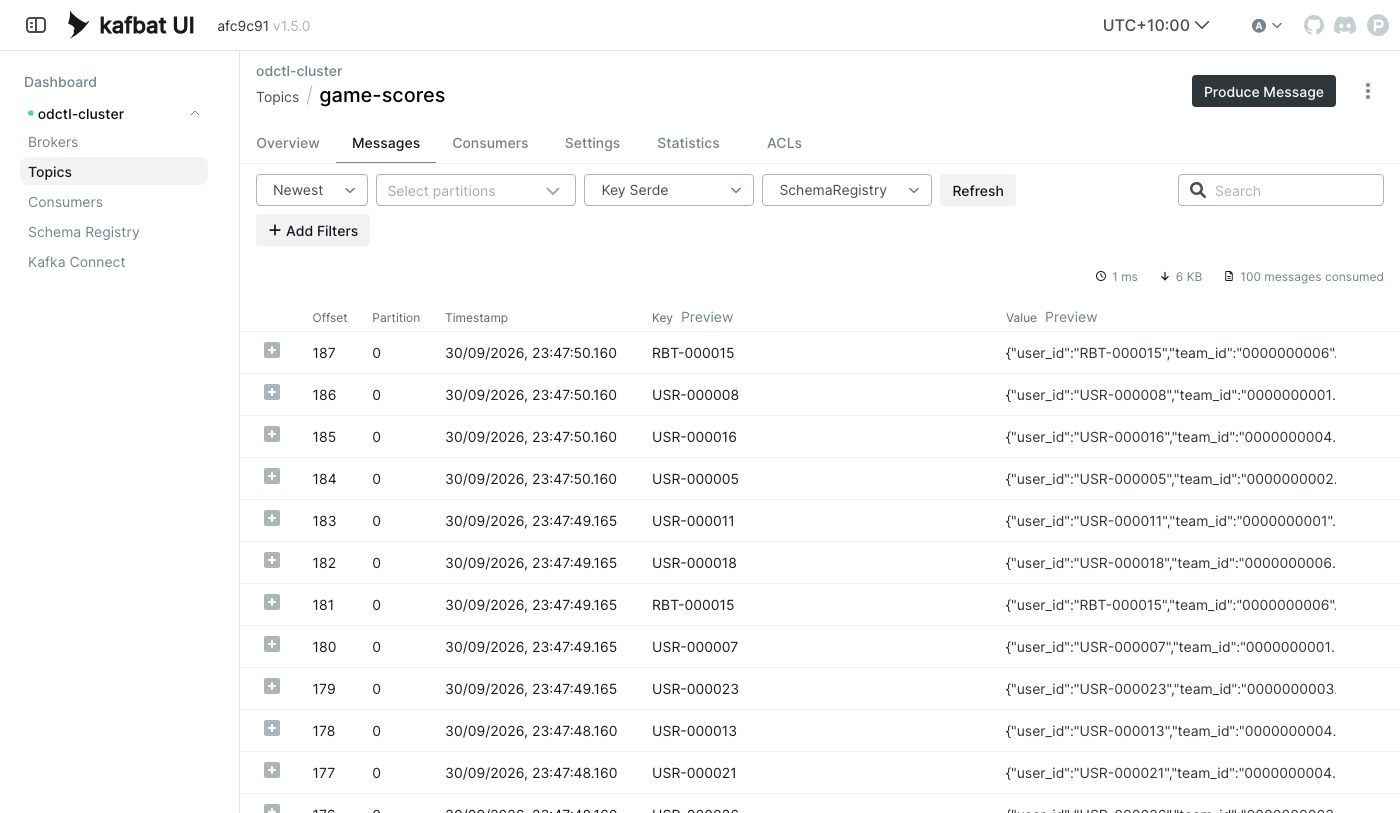Switch to the Consumers tab
This screenshot has width=1400, height=813.
pyautogui.click(x=490, y=143)
